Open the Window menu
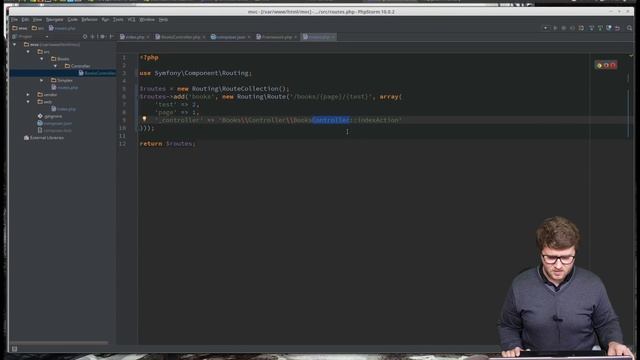The width and height of the screenshot is (640, 360). point(147,20)
